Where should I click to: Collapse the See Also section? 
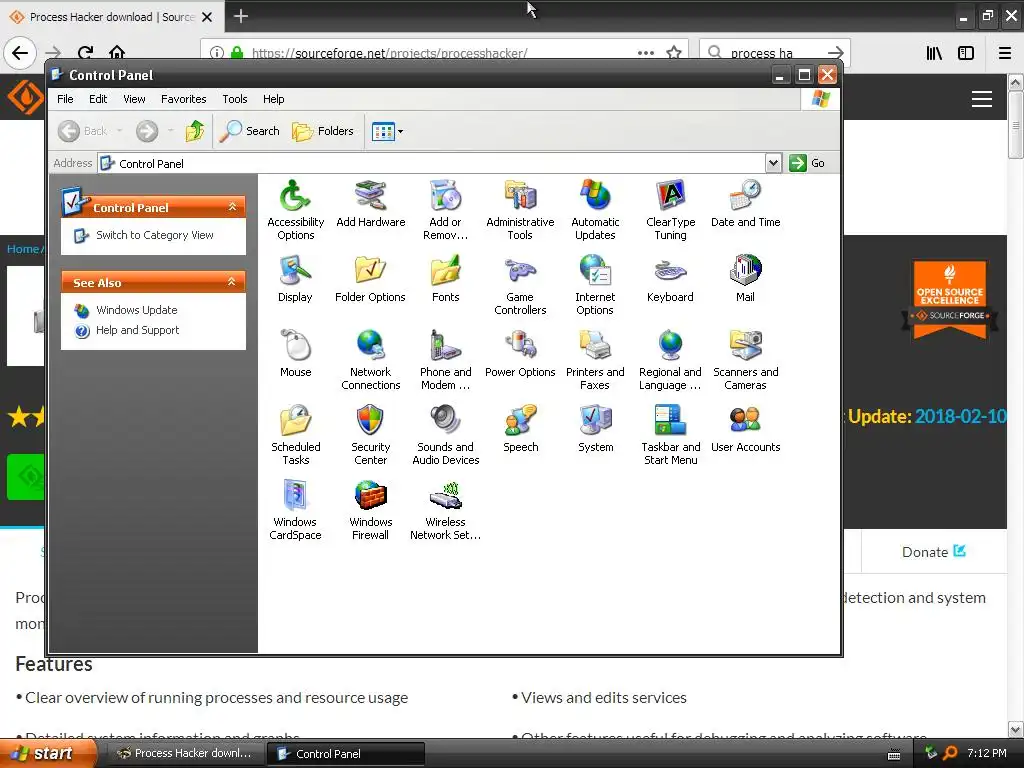coord(232,282)
